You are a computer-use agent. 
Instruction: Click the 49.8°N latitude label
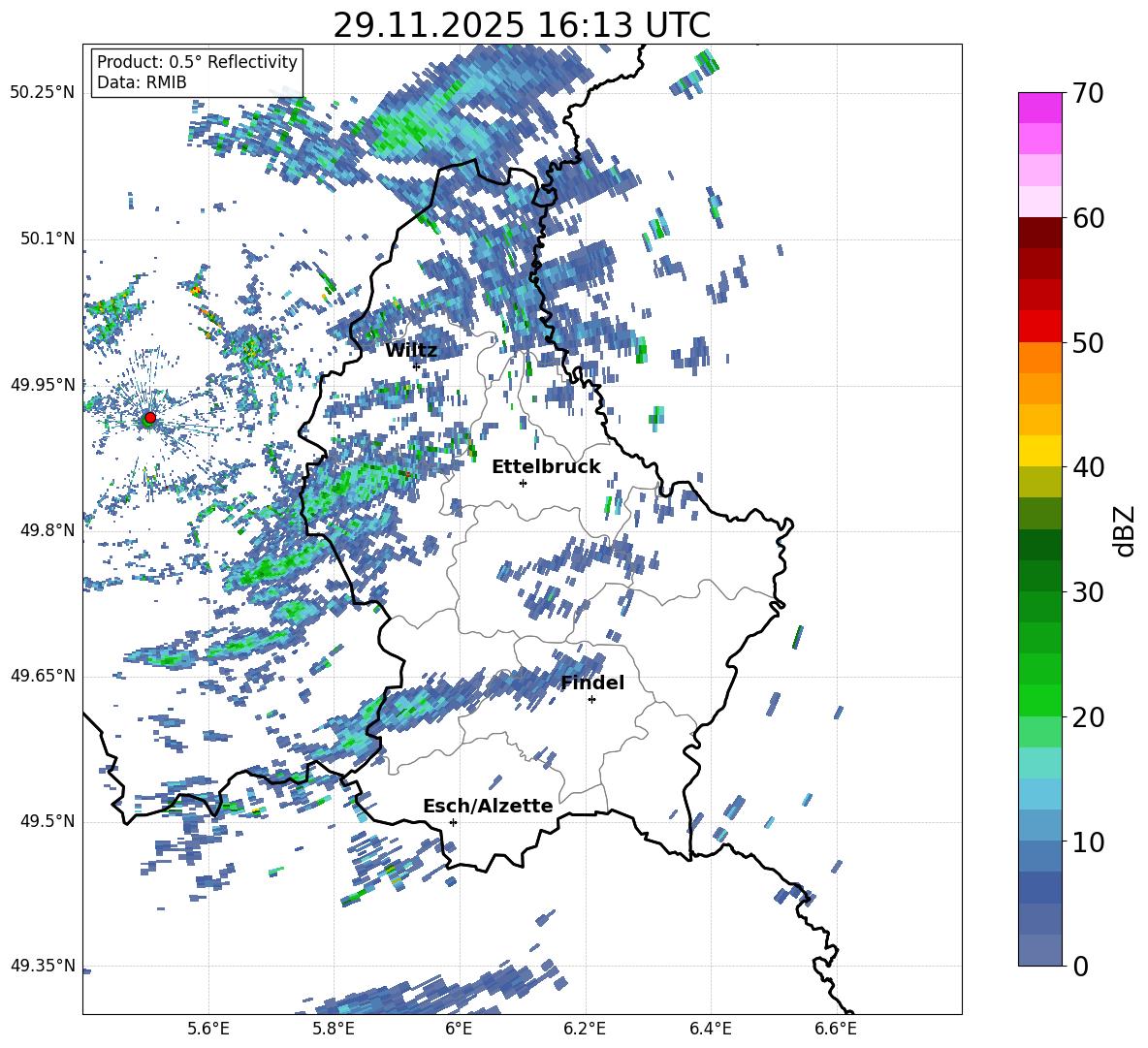48,530
